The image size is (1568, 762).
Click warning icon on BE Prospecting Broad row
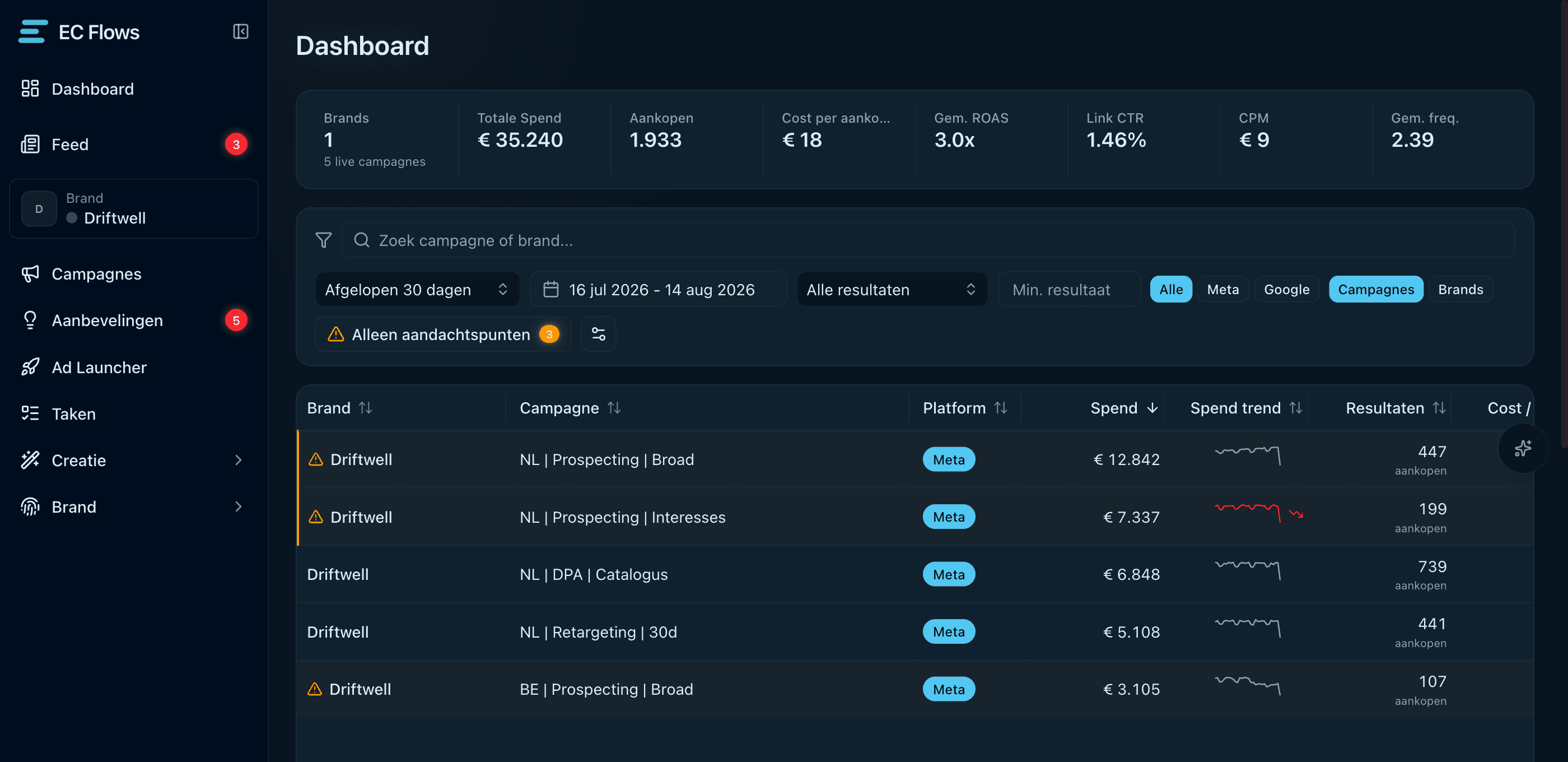click(x=314, y=689)
